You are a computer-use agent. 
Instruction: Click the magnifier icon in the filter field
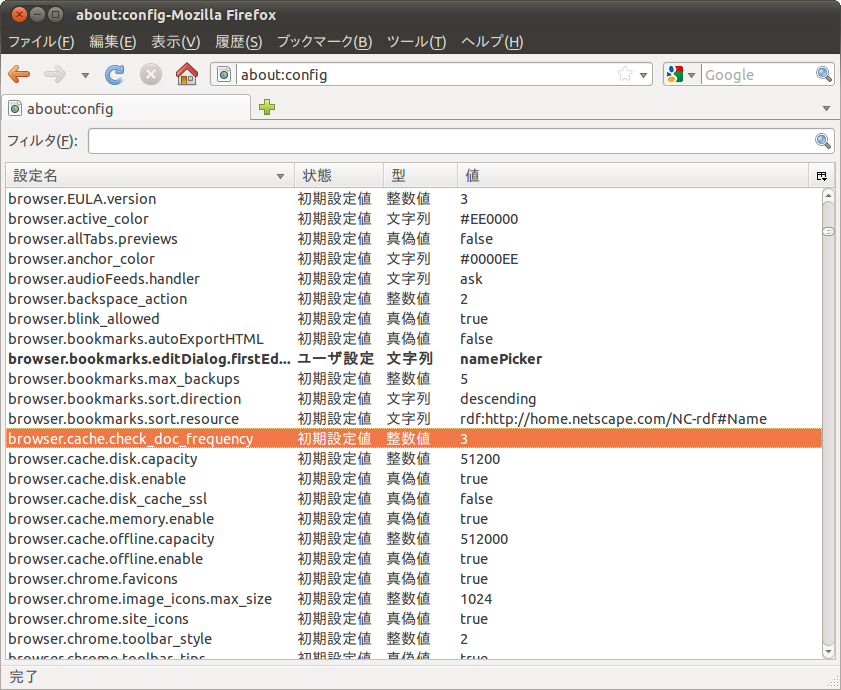823,141
